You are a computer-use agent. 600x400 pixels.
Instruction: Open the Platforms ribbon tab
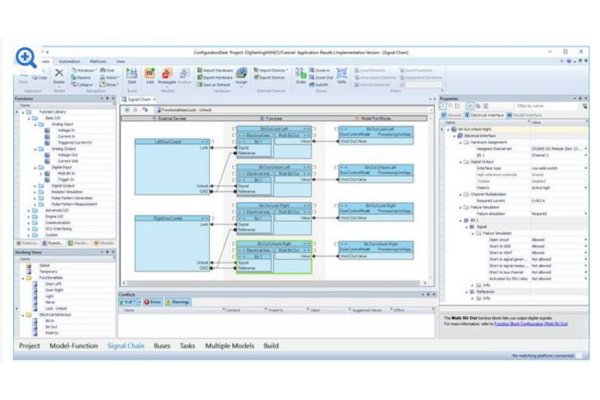(x=98, y=61)
